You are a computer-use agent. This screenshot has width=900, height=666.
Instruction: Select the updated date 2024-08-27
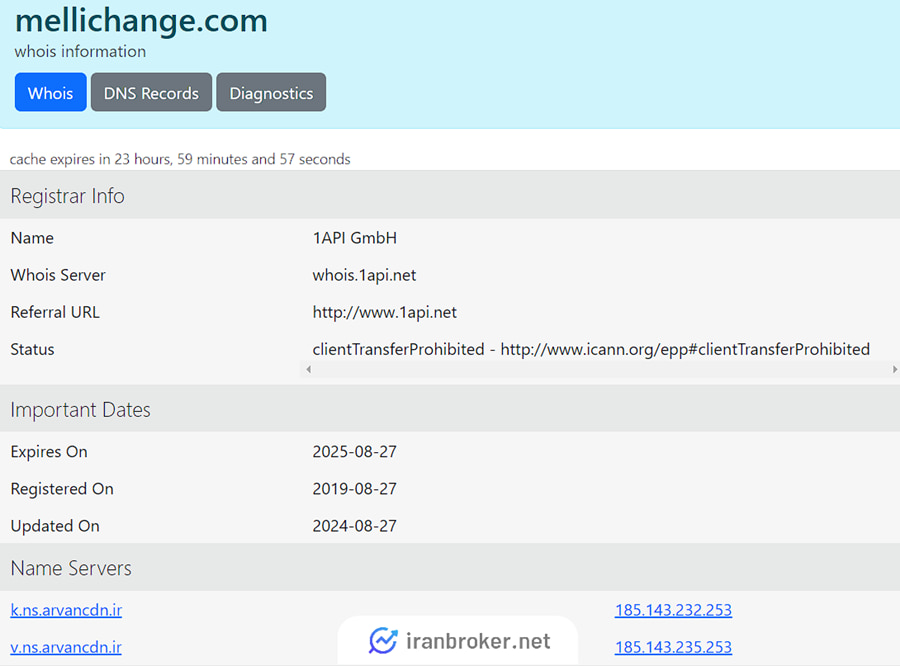pos(355,526)
